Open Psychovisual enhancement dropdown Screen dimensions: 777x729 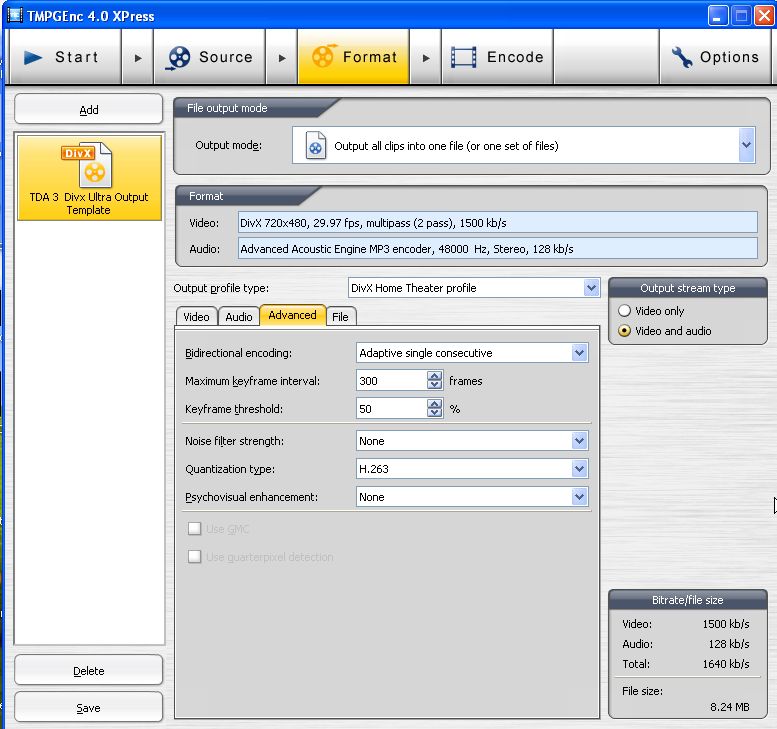click(579, 497)
